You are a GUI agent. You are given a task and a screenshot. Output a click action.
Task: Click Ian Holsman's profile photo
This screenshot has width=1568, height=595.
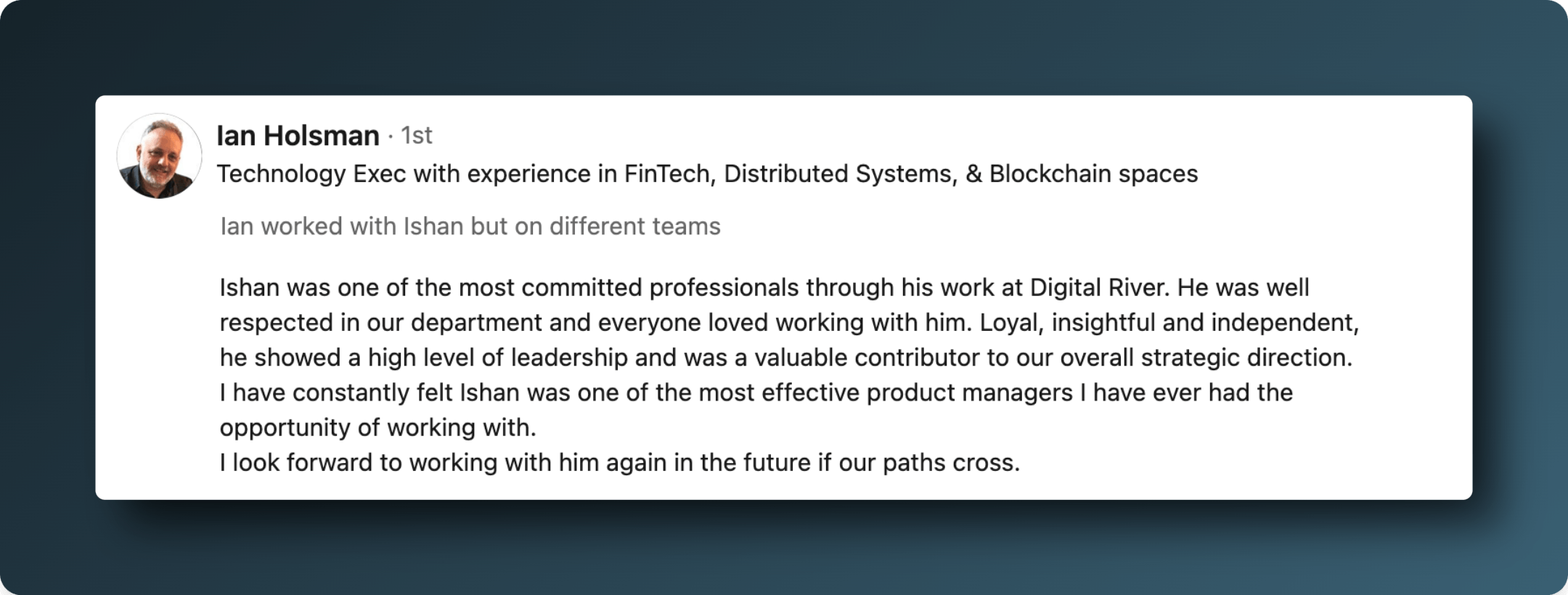pyautogui.click(x=159, y=156)
